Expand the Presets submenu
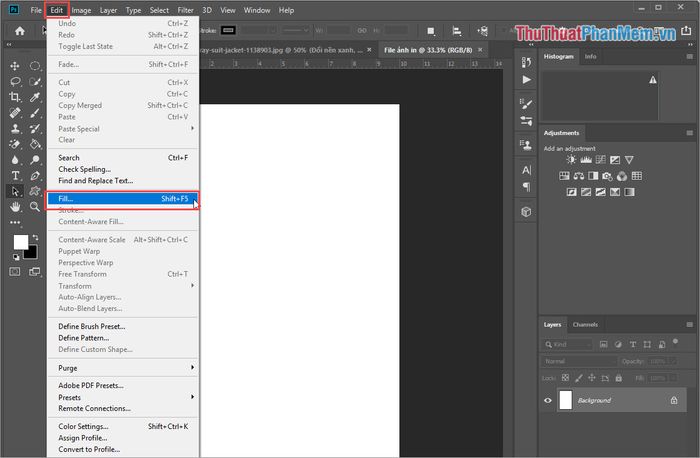The height and width of the screenshot is (458, 700). point(123,397)
